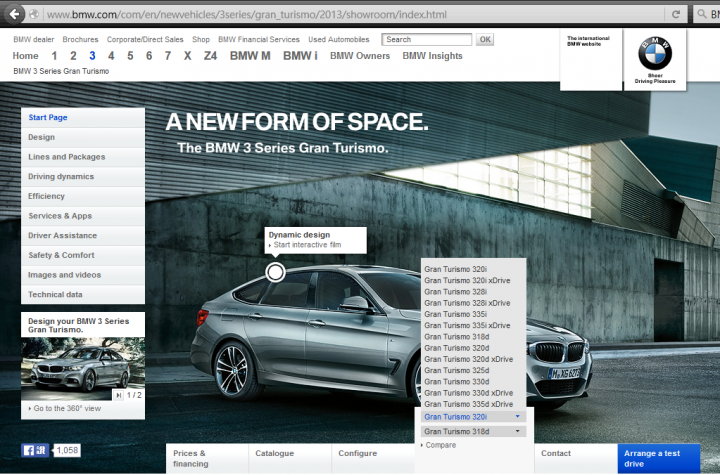The height and width of the screenshot is (475, 720).
Task: Go to Lines and Packages
Action: tap(83, 157)
